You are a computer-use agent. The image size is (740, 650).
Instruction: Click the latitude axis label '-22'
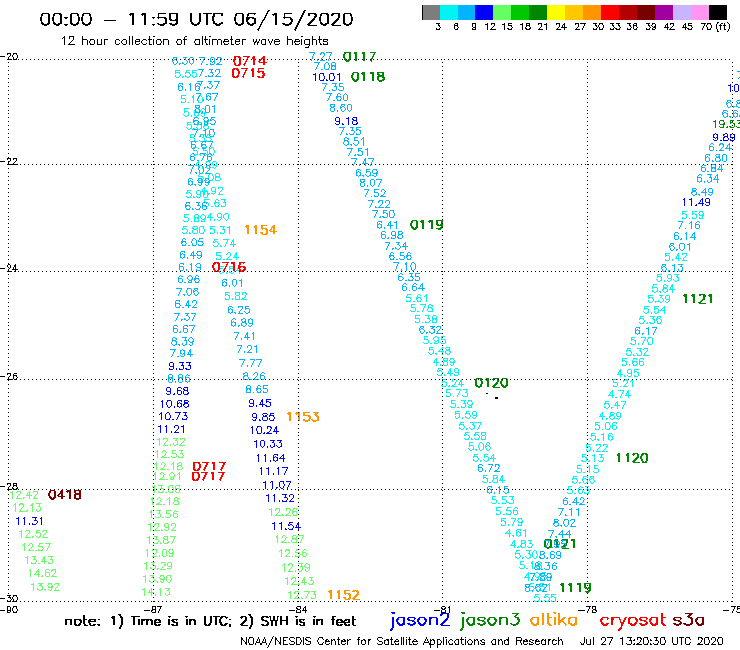pyautogui.click(x=9, y=162)
